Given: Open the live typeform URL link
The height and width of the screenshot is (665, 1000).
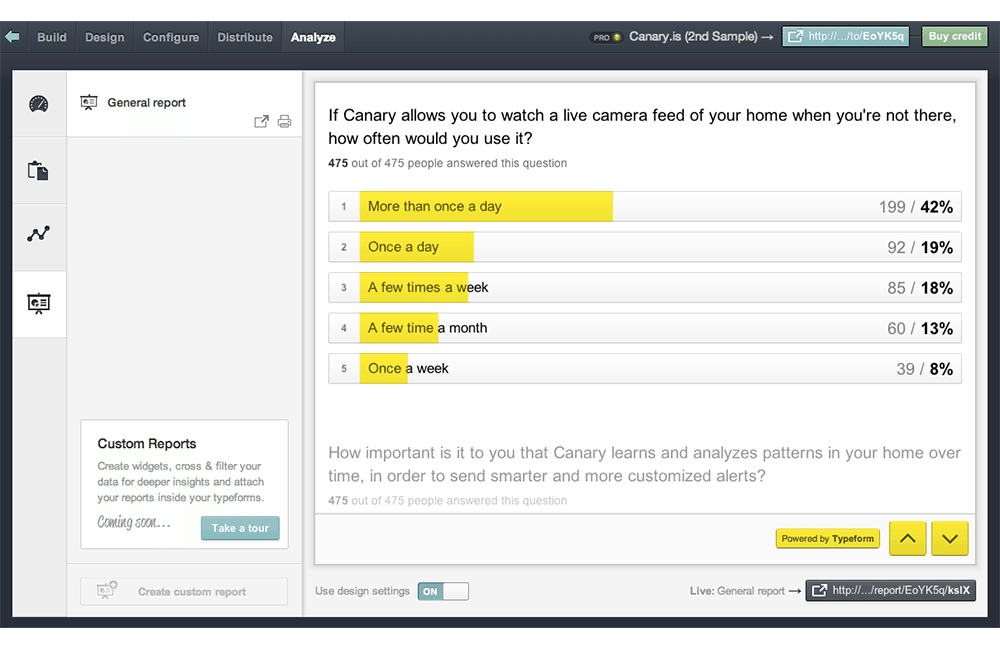Looking at the screenshot, I should coord(846,37).
